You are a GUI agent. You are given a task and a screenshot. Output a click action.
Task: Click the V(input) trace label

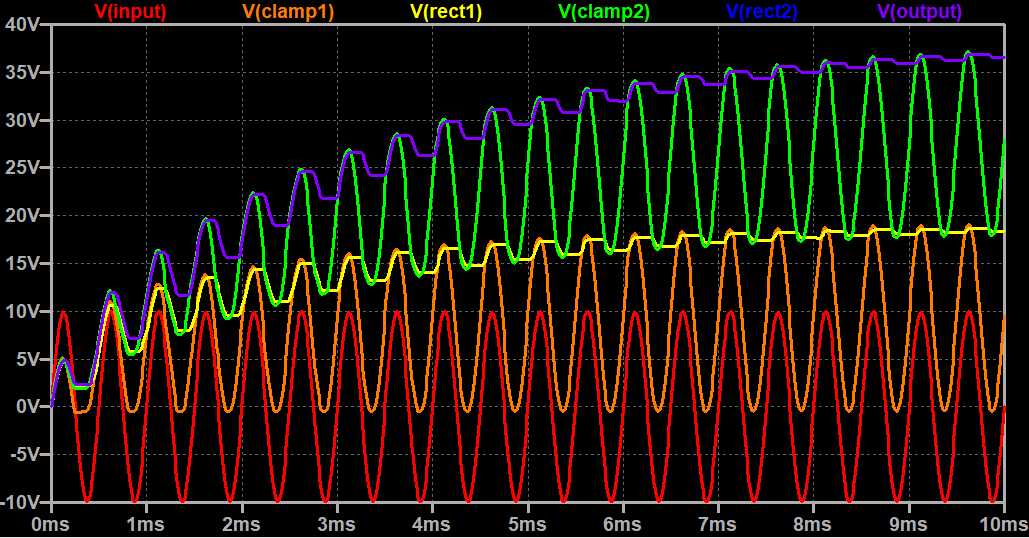click(x=130, y=12)
